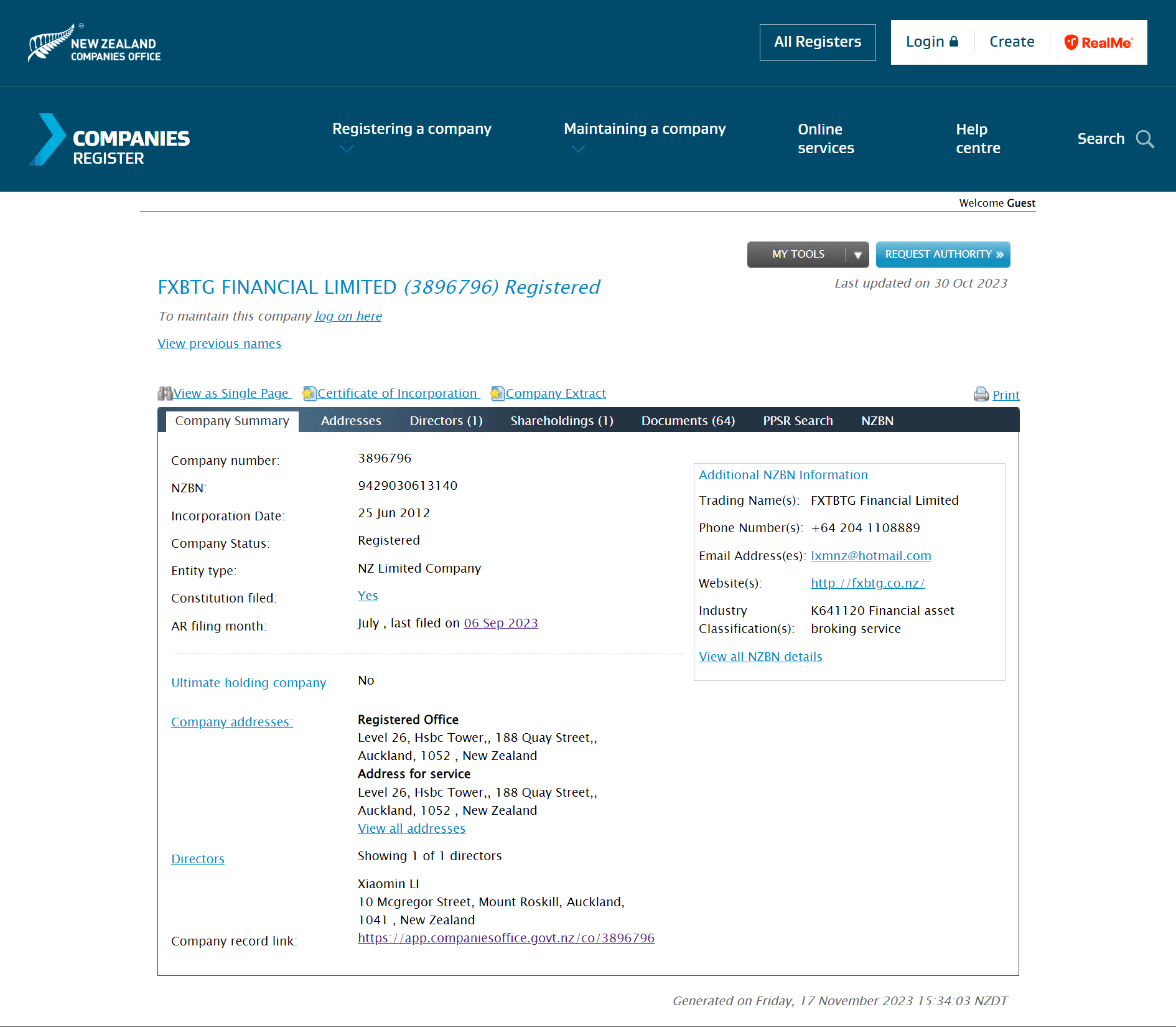
Task: Click View as Single Page link
Action: 232,393
